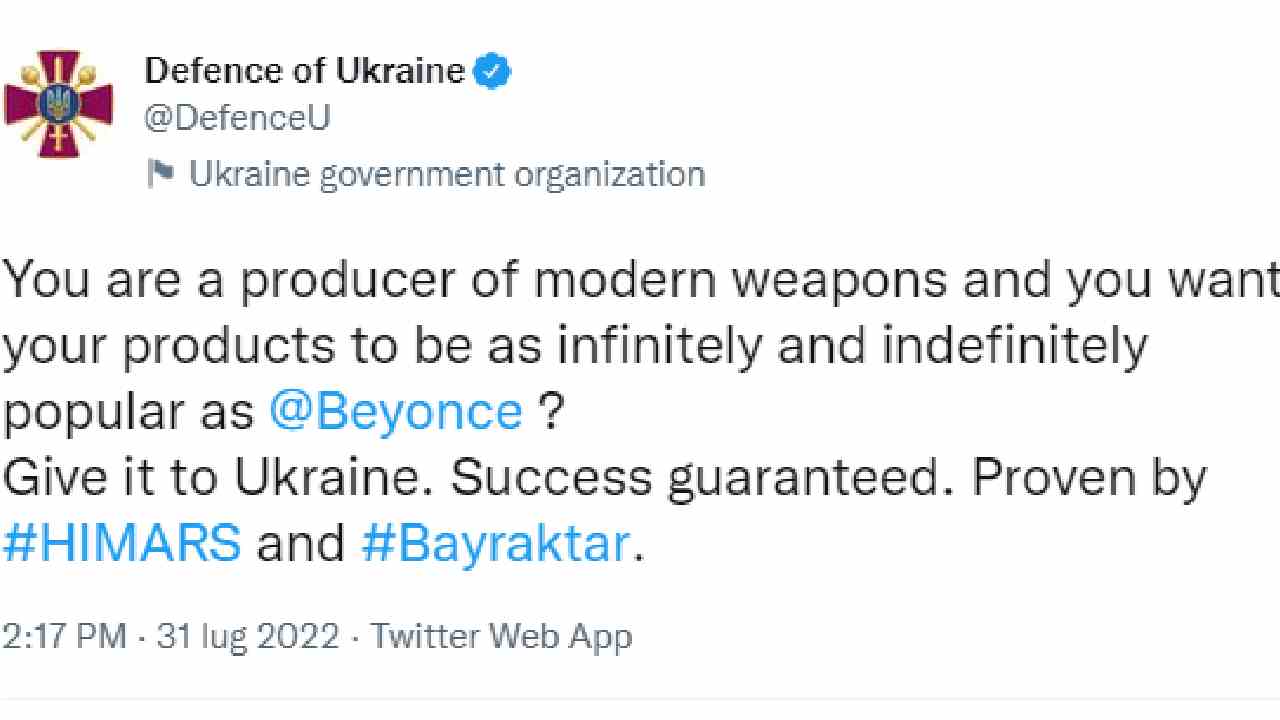
Task: Click the "Proven by" text in tweet
Action: (1089, 480)
